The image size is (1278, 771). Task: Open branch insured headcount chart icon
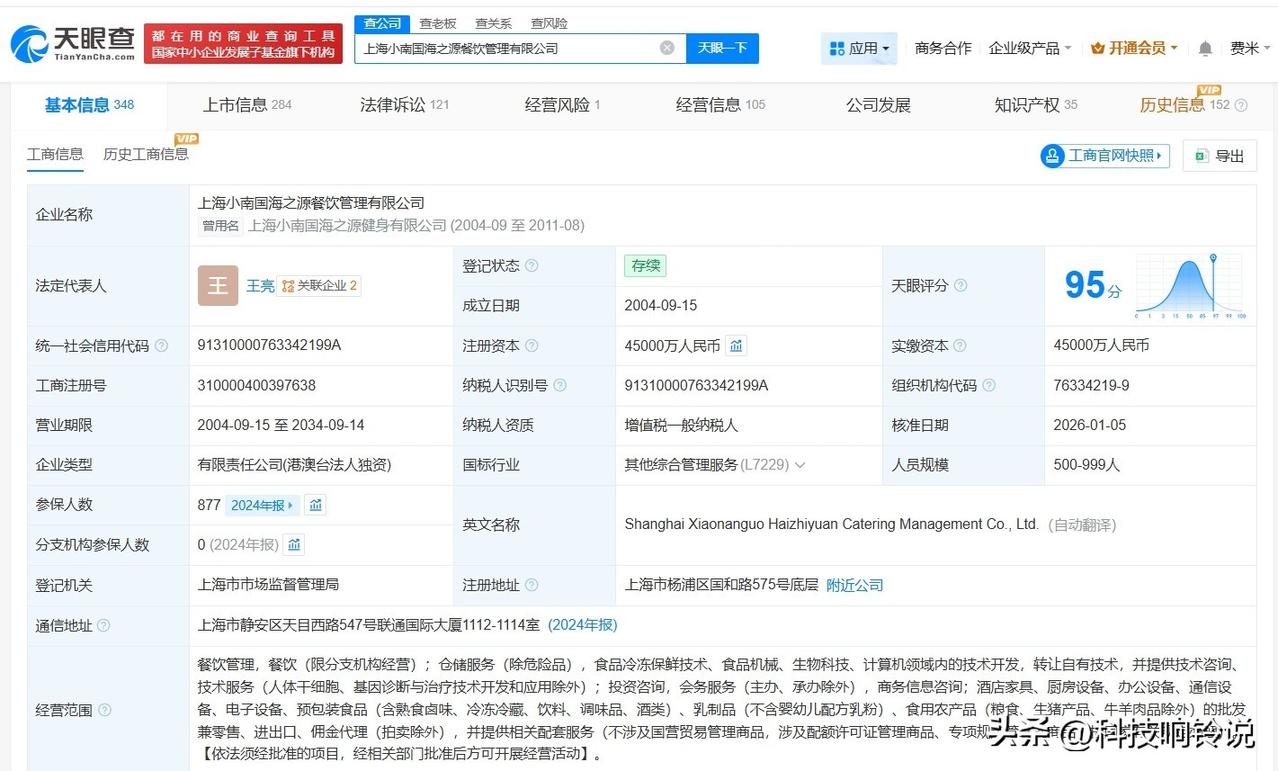294,545
